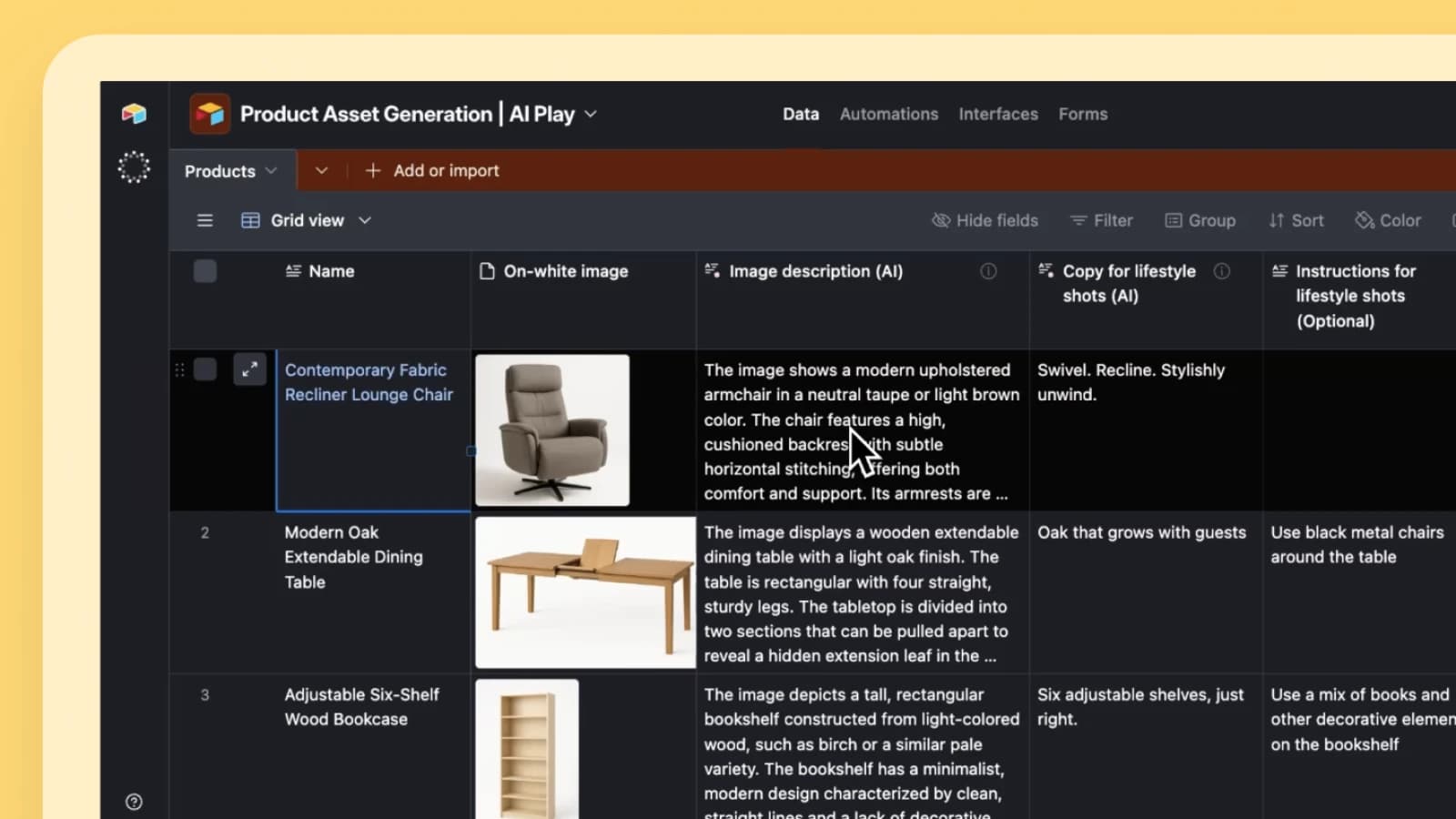Screen dimensions: 1456x819
Task: Open the Interfaces tab
Action: tap(998, 114)
